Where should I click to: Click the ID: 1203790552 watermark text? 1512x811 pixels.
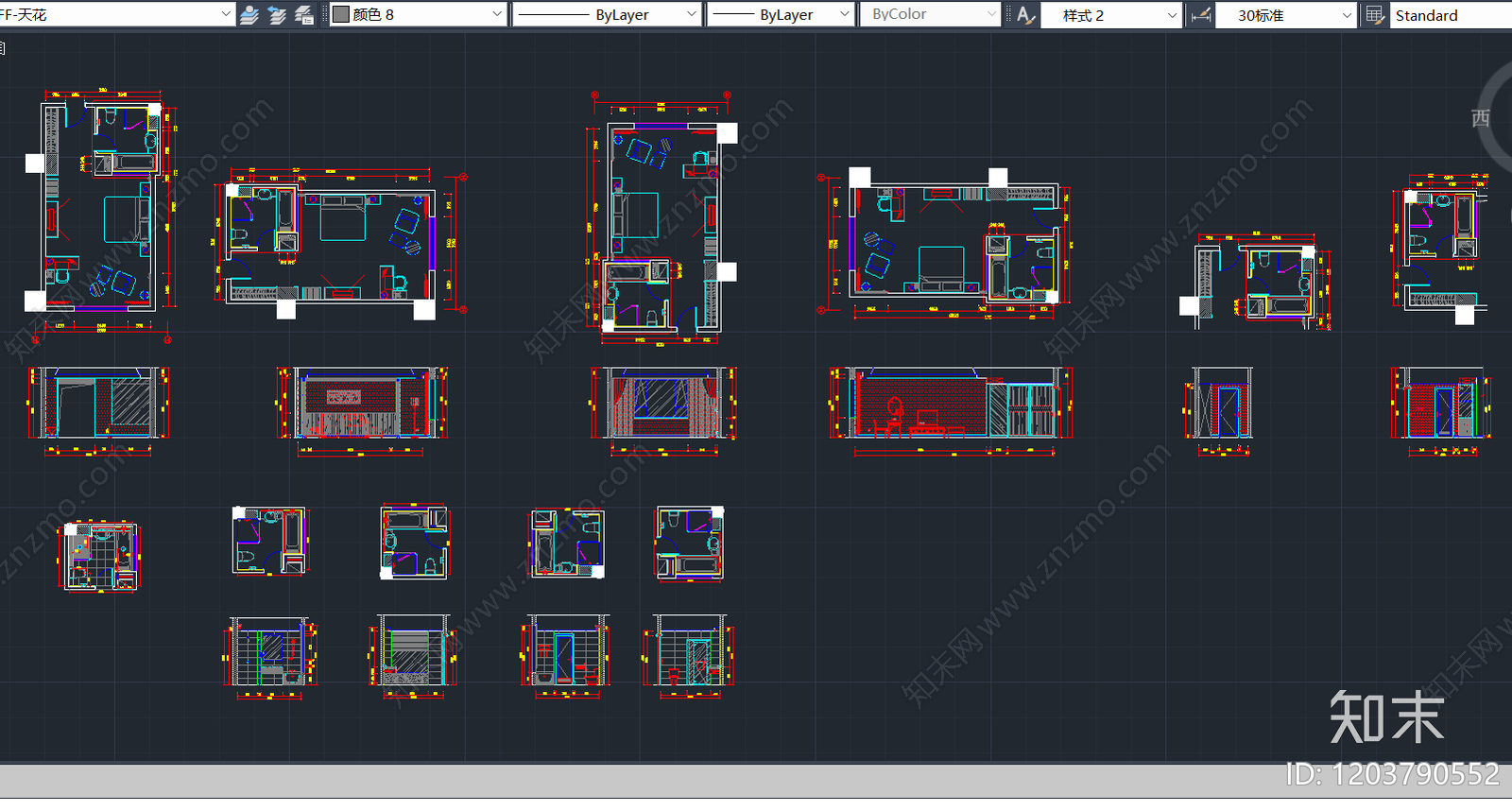(1392, 774)
